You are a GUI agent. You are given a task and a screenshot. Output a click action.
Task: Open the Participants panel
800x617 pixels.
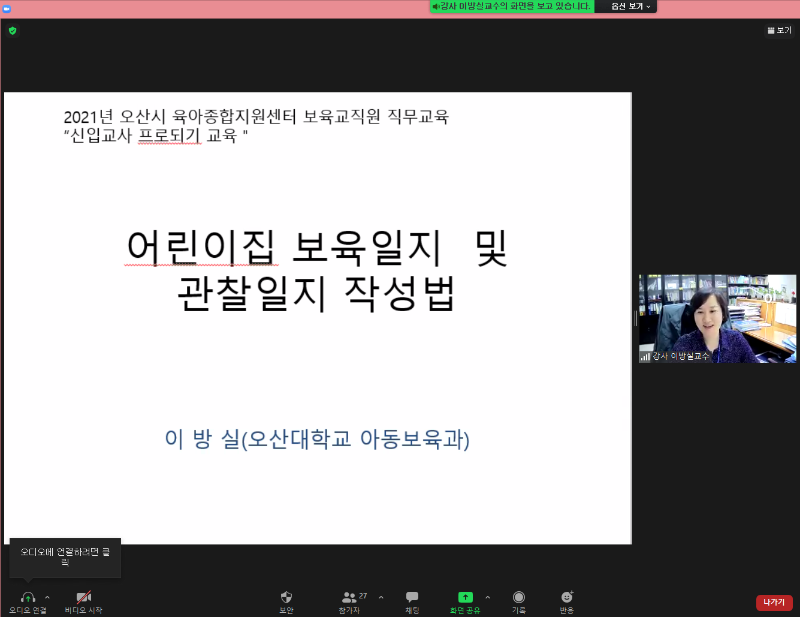pos(350,597)
